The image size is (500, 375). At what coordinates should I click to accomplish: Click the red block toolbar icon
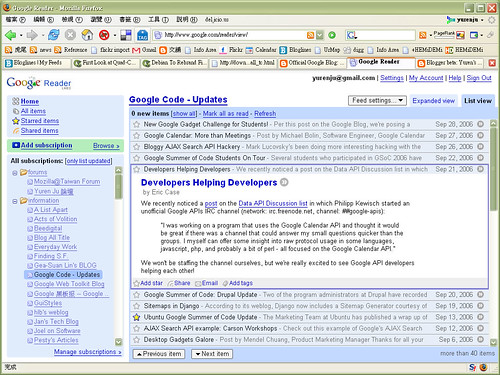click(104, 35)
